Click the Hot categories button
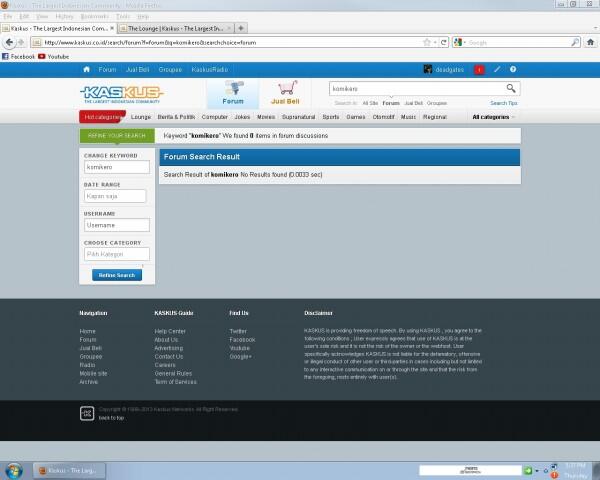The image size is (600, 480). [102, 117]
